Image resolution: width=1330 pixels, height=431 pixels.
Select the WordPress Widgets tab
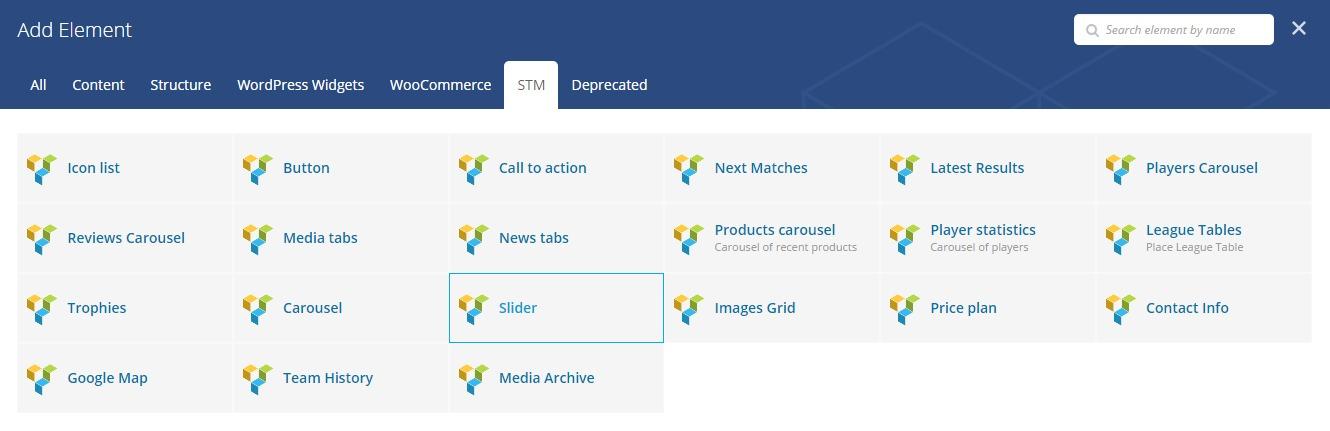(x=300, y=85)
